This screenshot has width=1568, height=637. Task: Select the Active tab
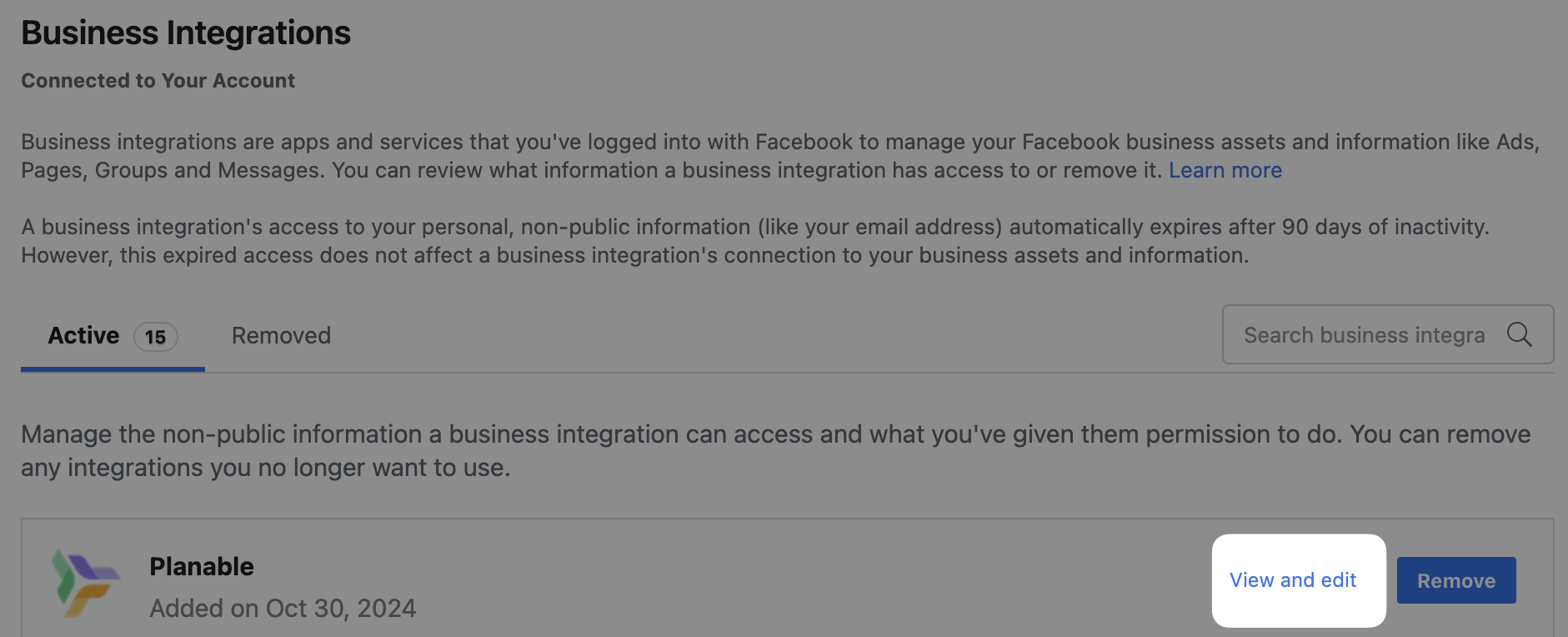coord(83,335)
